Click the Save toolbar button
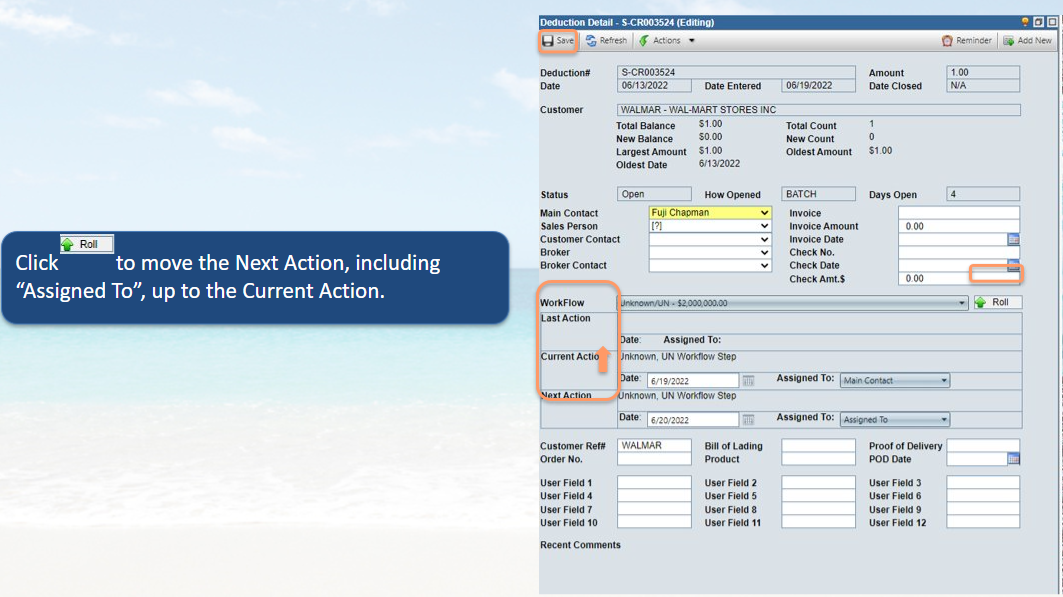Viewport: 1063px width, 597px height. tap(558, 41)
